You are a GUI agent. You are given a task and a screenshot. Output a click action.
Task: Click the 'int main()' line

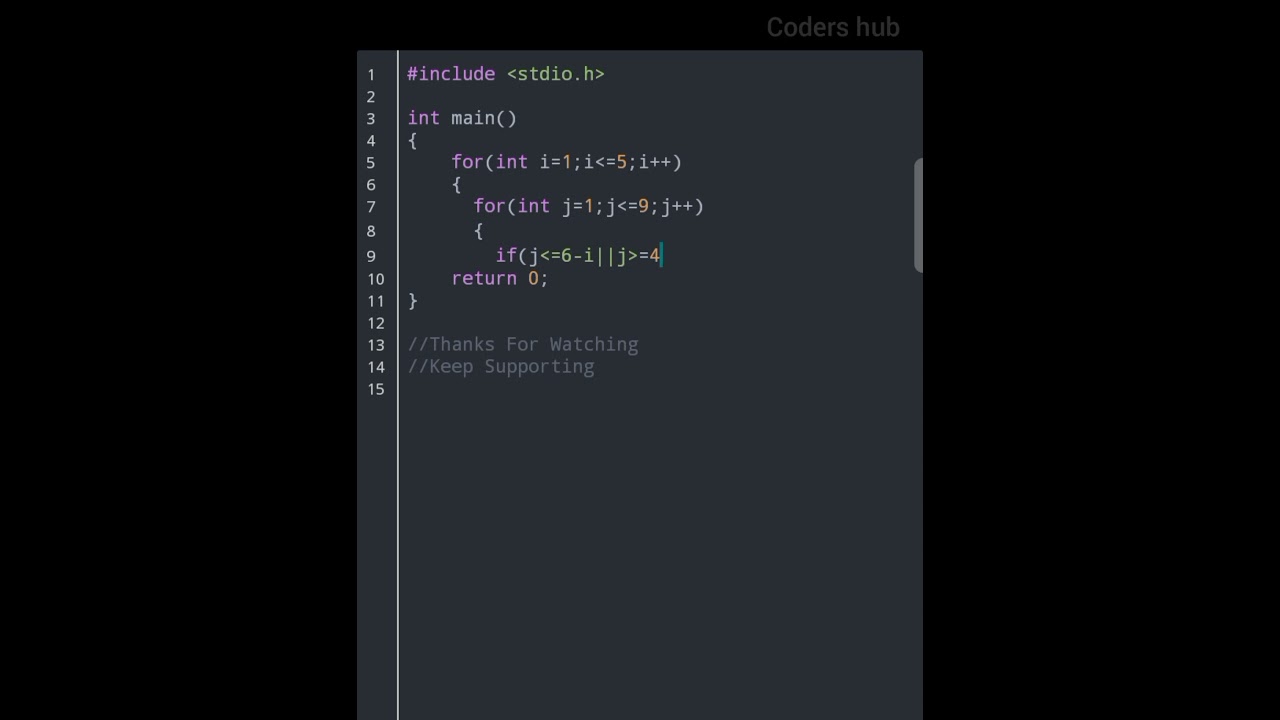click(x=462, y=118)
